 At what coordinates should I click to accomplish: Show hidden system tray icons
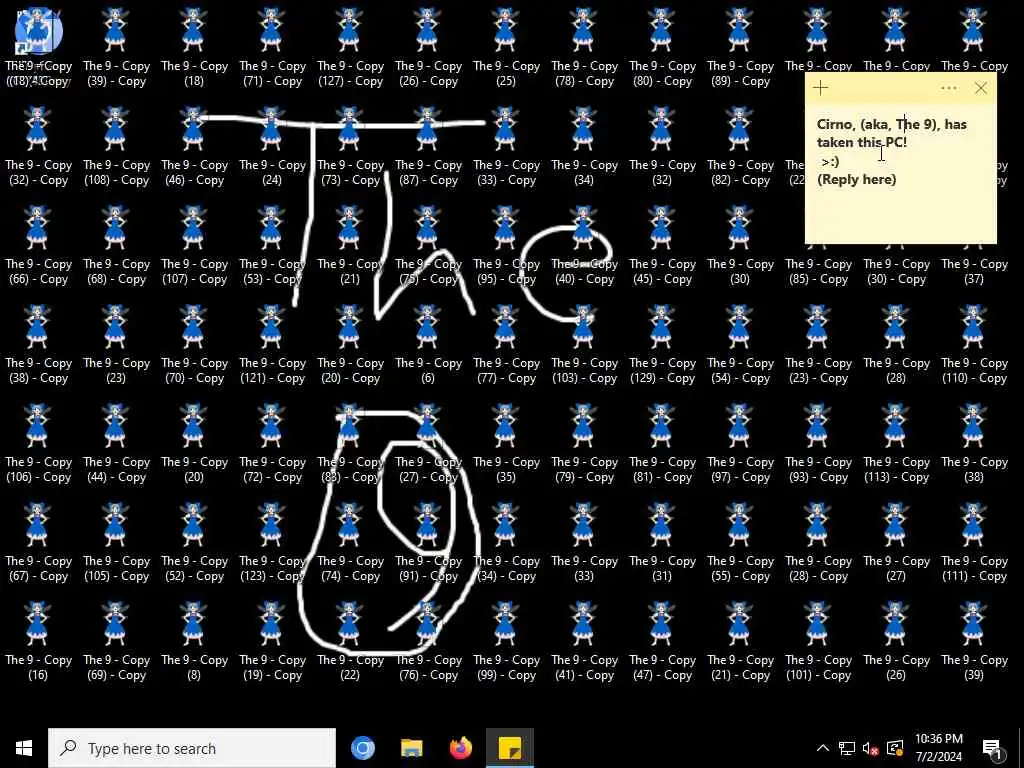coord(822,748)
